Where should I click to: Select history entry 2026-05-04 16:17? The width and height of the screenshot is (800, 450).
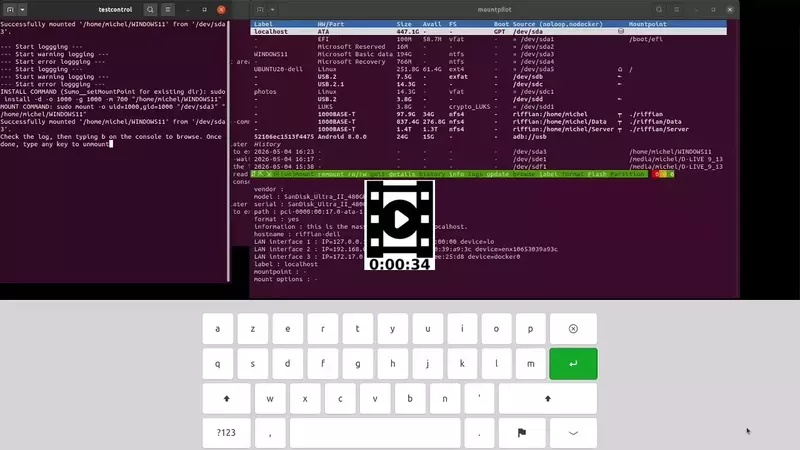(488, 159)
